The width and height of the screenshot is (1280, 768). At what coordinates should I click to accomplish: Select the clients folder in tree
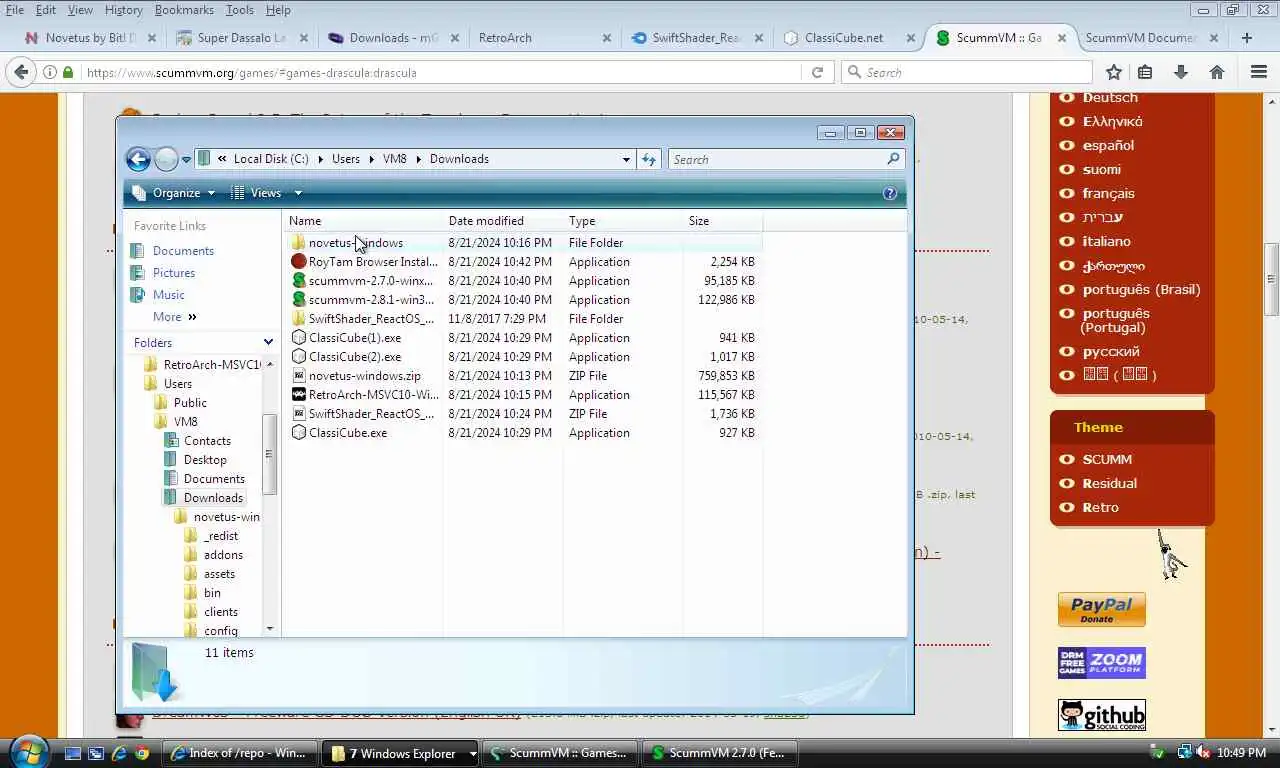(x=221, y=612)
